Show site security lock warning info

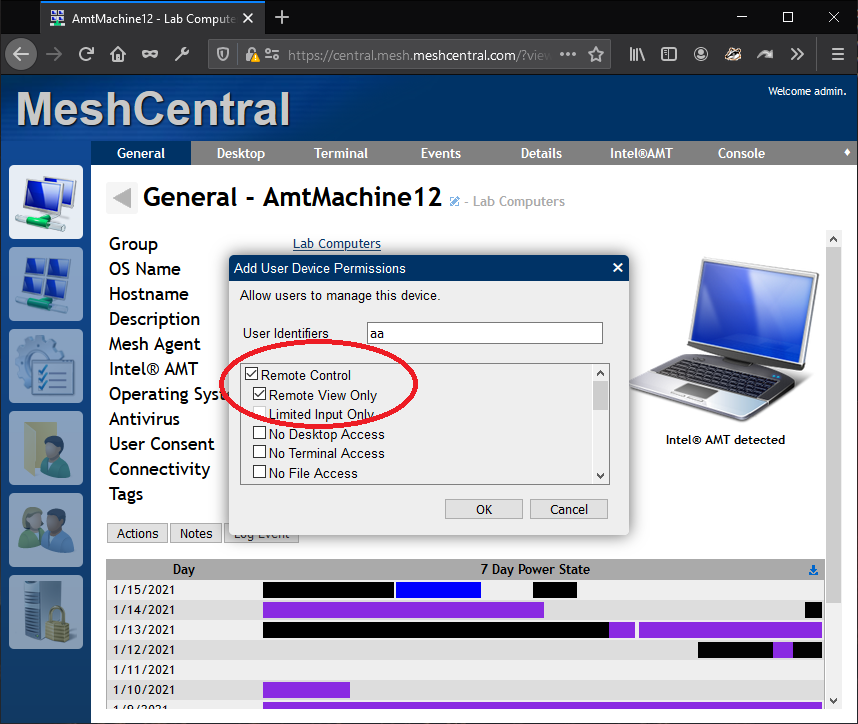[252, 54]
